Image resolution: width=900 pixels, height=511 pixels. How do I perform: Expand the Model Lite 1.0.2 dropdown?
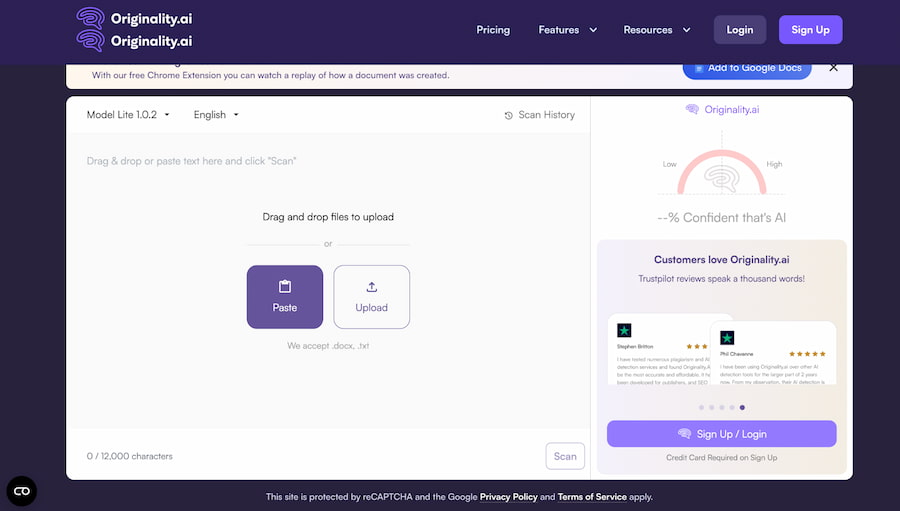(128, 115)
